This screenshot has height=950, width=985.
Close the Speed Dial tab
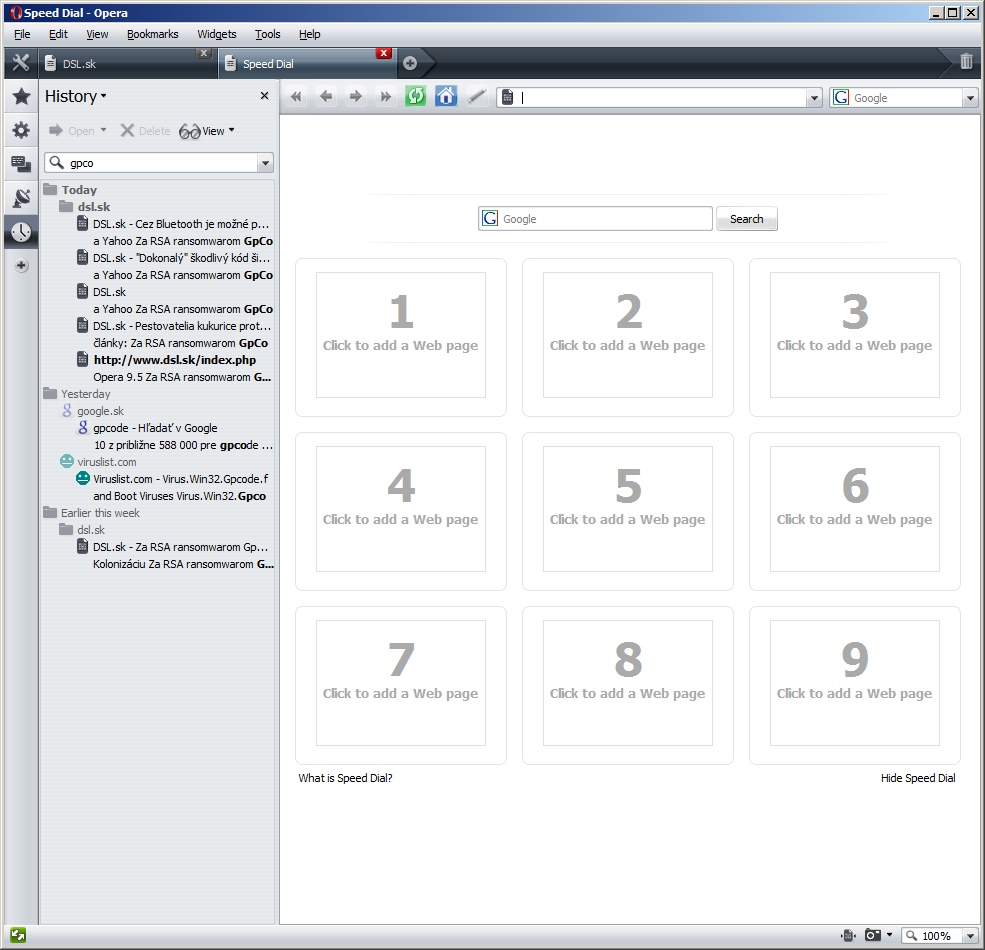pyautogui.click(x=383, y=53)
